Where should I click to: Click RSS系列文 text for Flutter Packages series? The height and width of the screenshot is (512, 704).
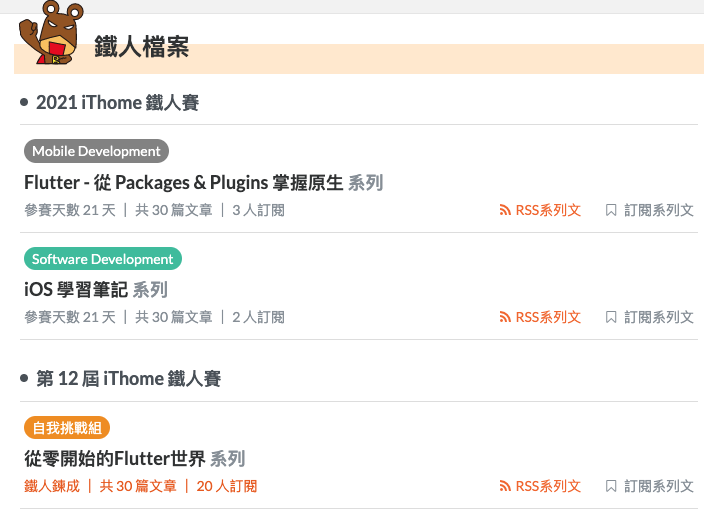point(548,210)
